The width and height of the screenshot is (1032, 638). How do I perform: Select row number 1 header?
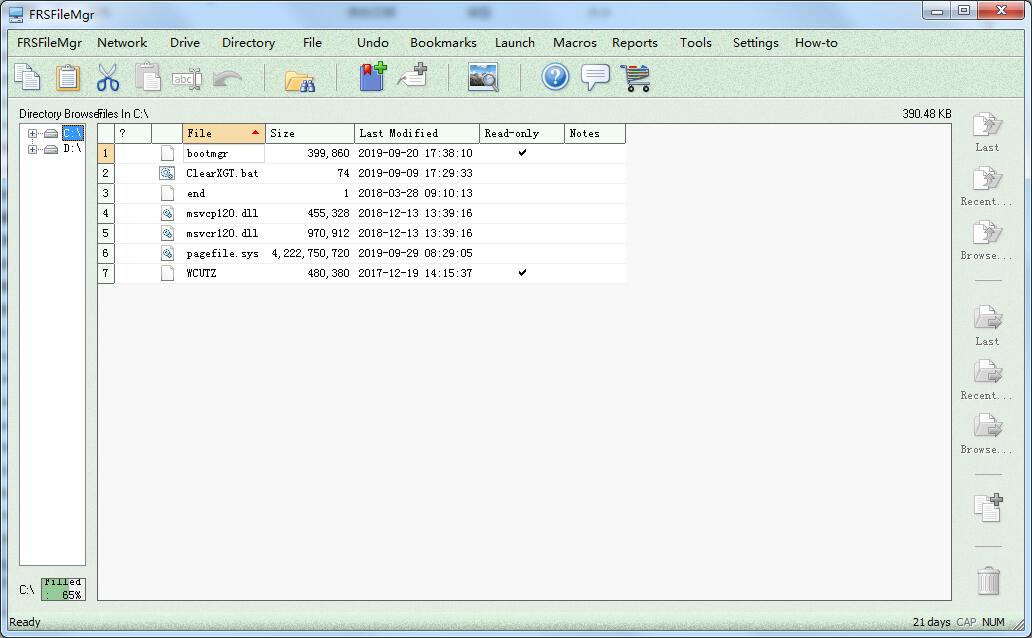tap(105, 153)
